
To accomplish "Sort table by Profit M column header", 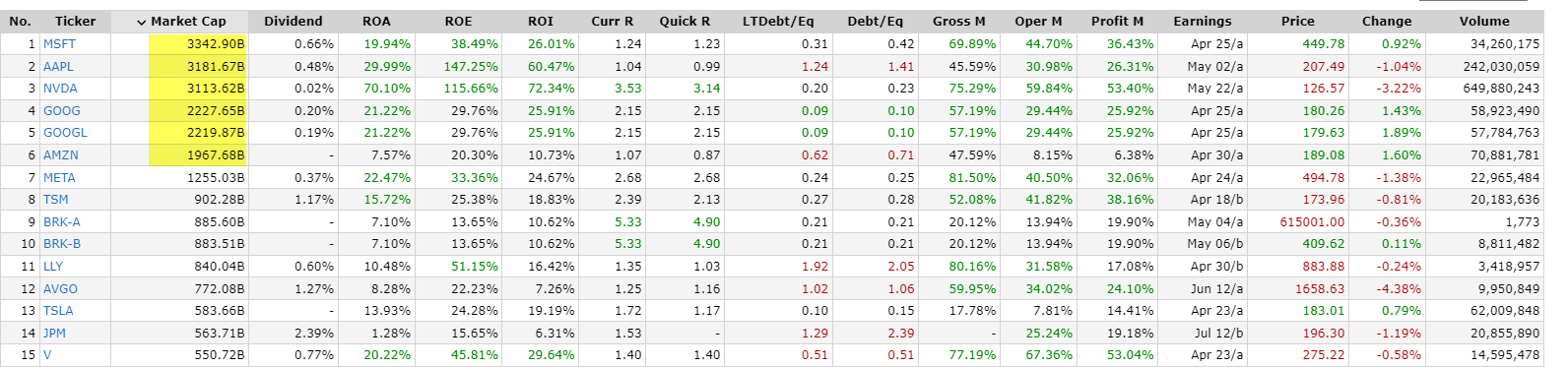I will click(x=1117, y=21).
